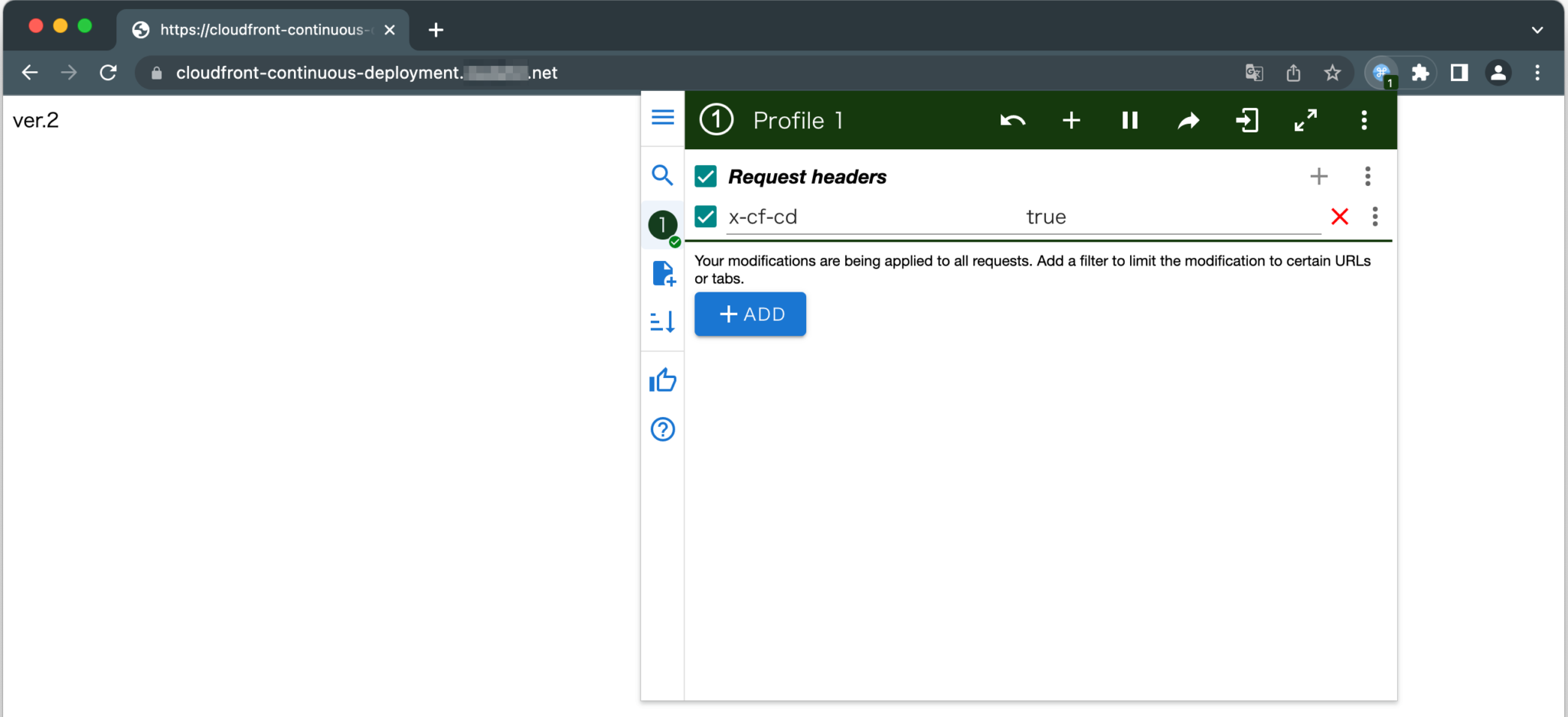This screenshot has width=1568, height=717.
Task: Open Profile 1 toolbar three-dot menu
Action: (1364, 120)
